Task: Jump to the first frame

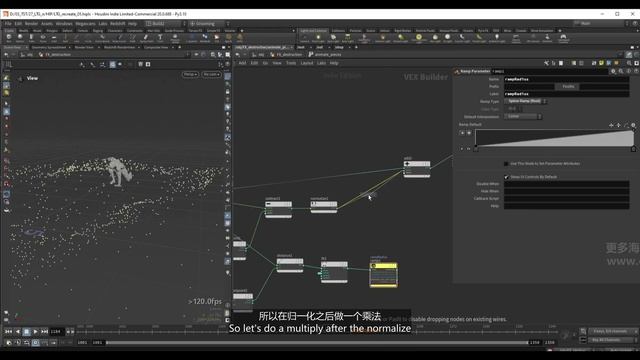Action: tap(8, 332)
